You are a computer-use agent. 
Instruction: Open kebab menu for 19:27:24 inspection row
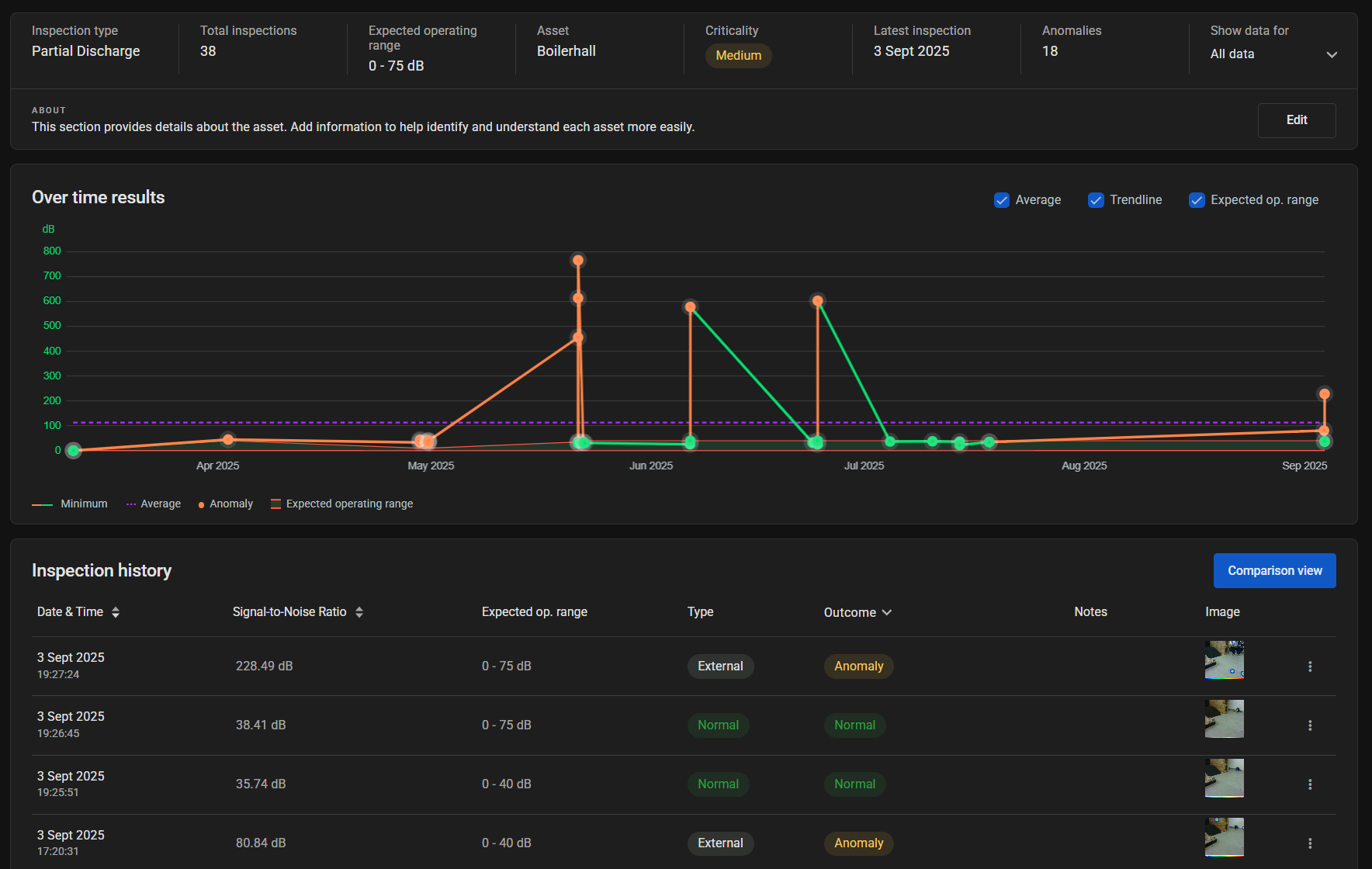point(1310,666)
